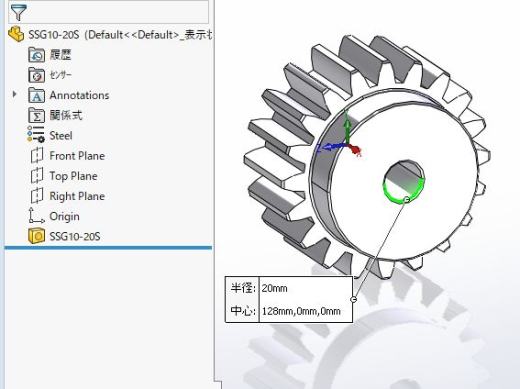The height and width of the screenshot is (389, 520).
Task: Select Right Plane in feature tree
Action: (x=77, y=196)
